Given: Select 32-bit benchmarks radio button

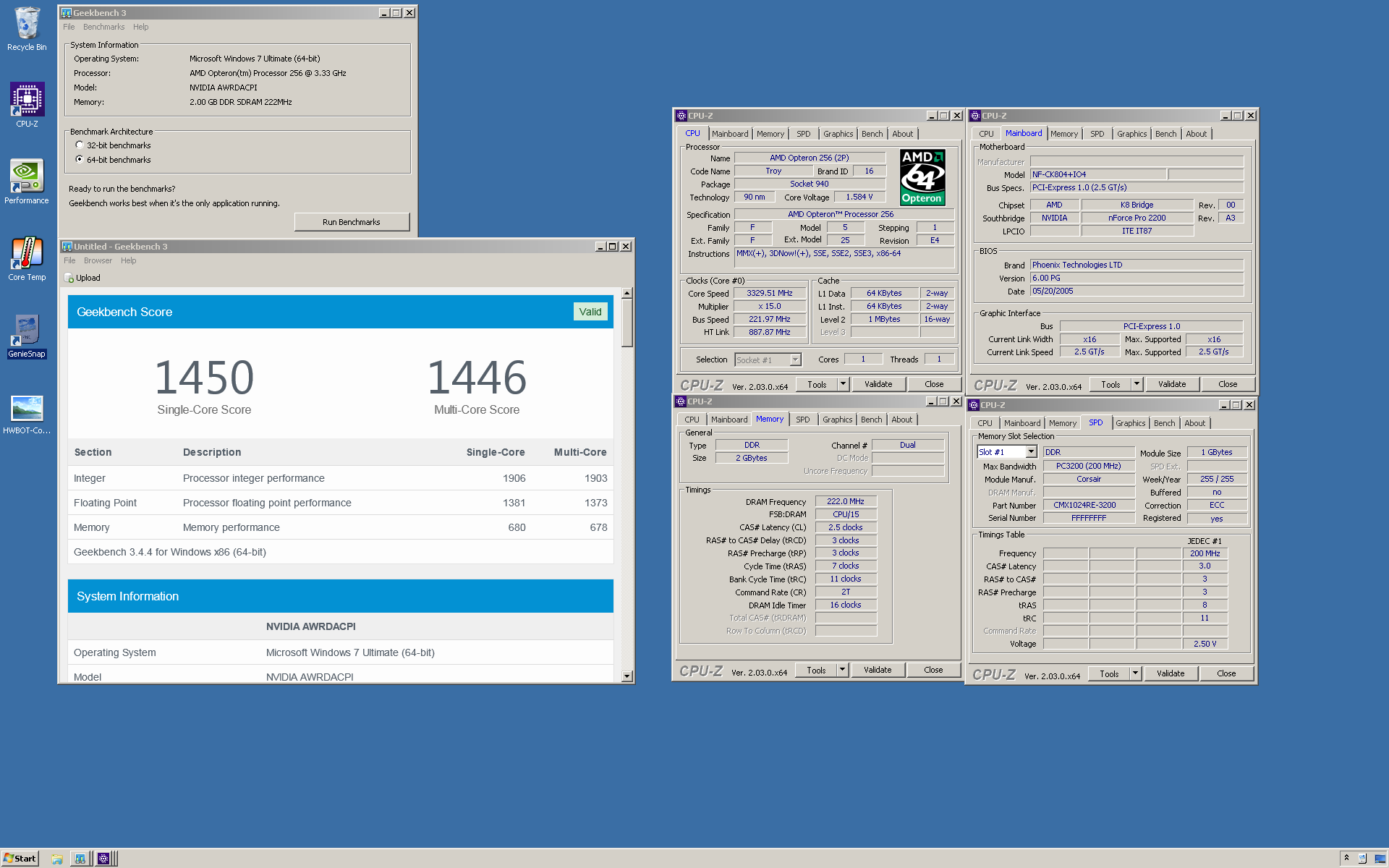Looking at the screenshot, I should [x=80, y=145].
